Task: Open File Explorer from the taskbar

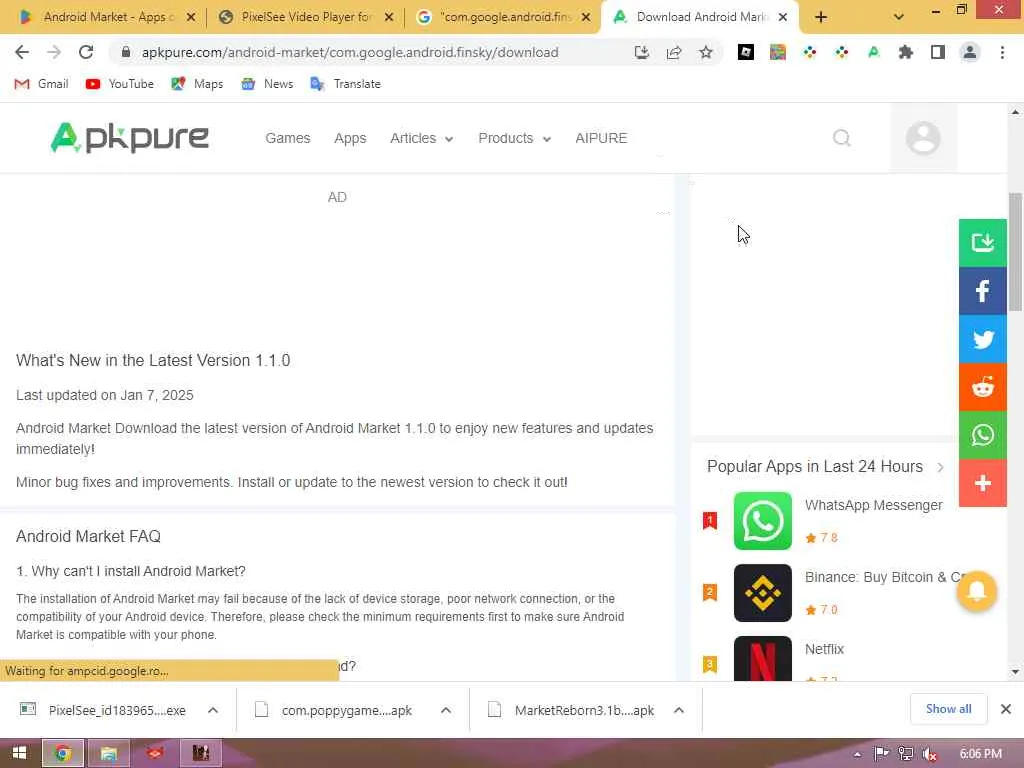Action: (x=108, y=753)
